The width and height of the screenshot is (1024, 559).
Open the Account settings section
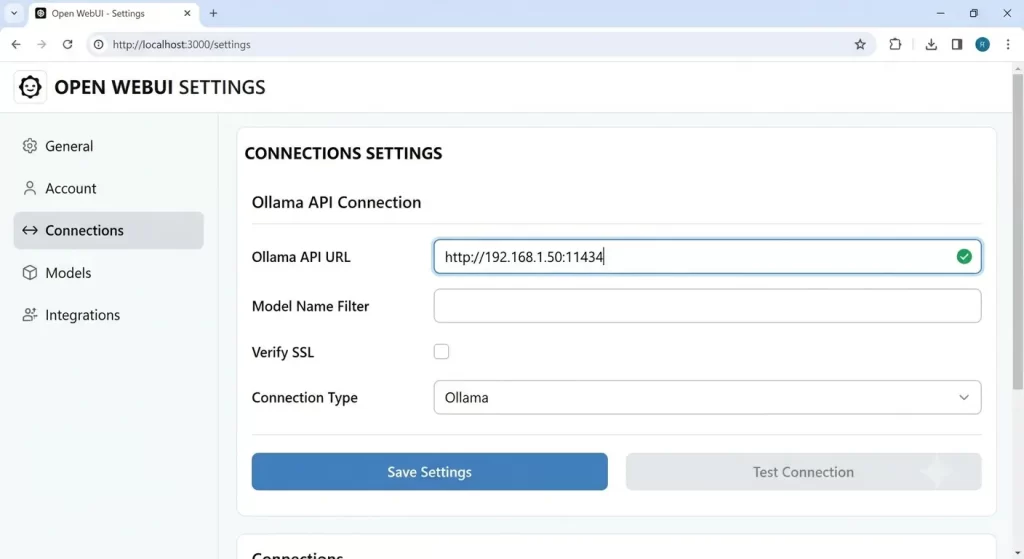point(108,188)
